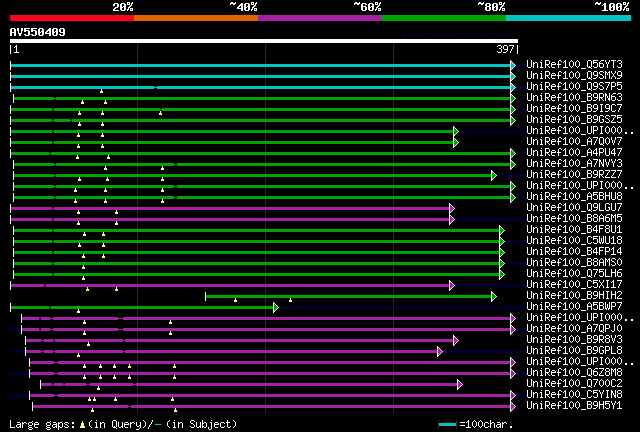Select the orange ~40% identity legend segment
The image size is (640, 432).
click(x=196, y=18)
